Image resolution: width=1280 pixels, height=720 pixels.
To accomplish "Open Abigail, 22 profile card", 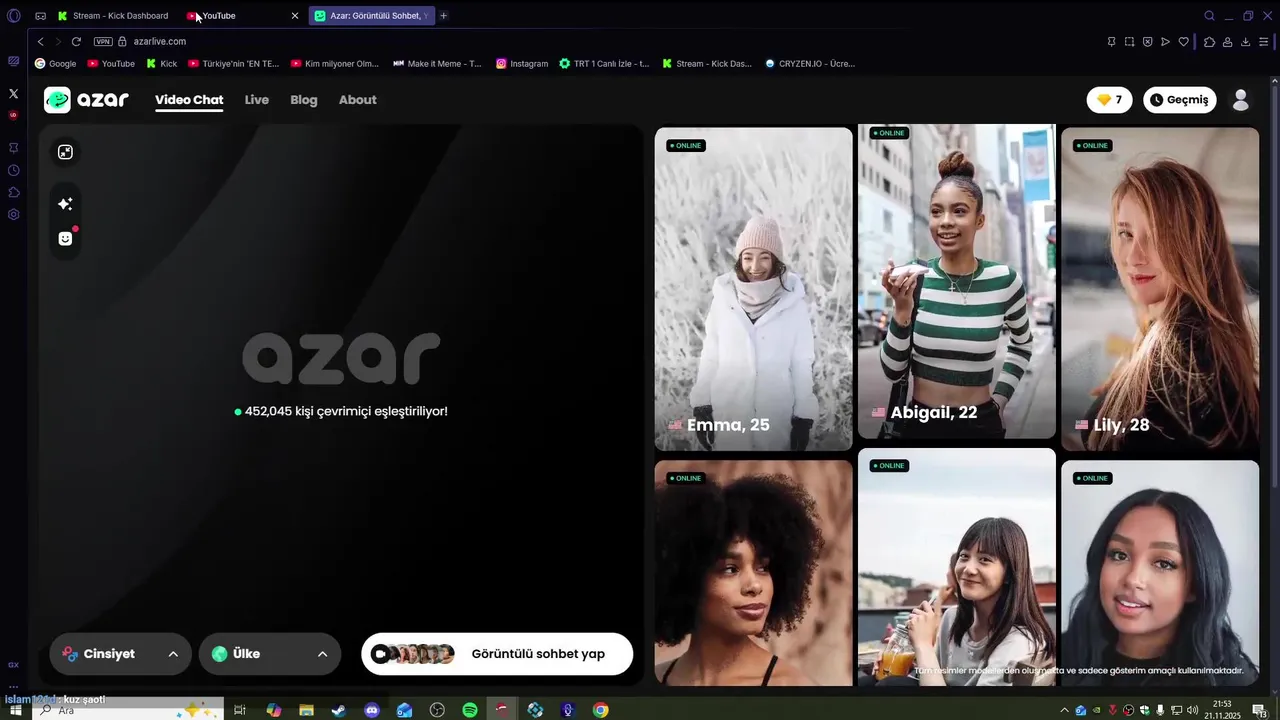I will tap(957, 281).
